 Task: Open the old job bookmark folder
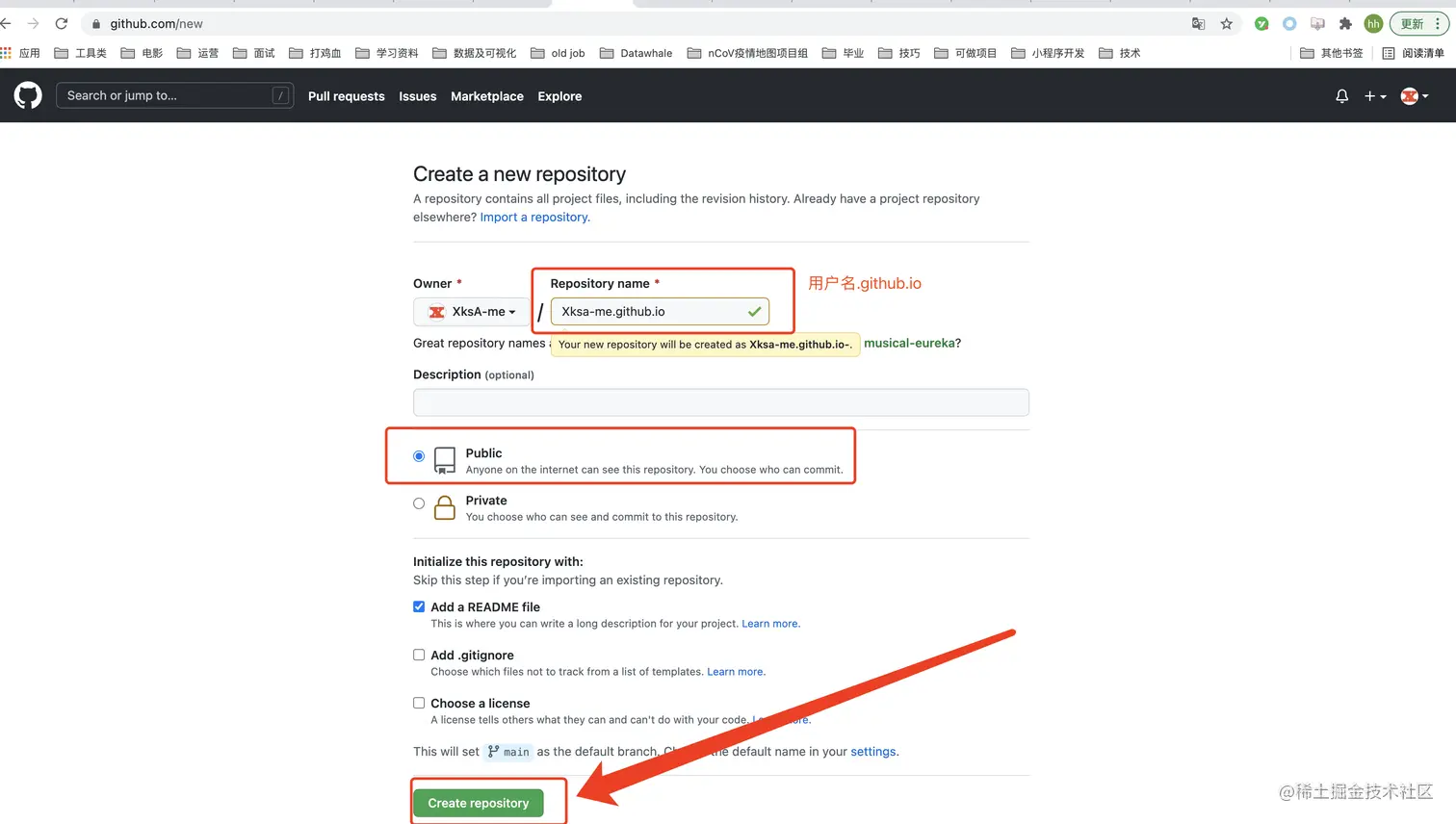tap(558, 53)
